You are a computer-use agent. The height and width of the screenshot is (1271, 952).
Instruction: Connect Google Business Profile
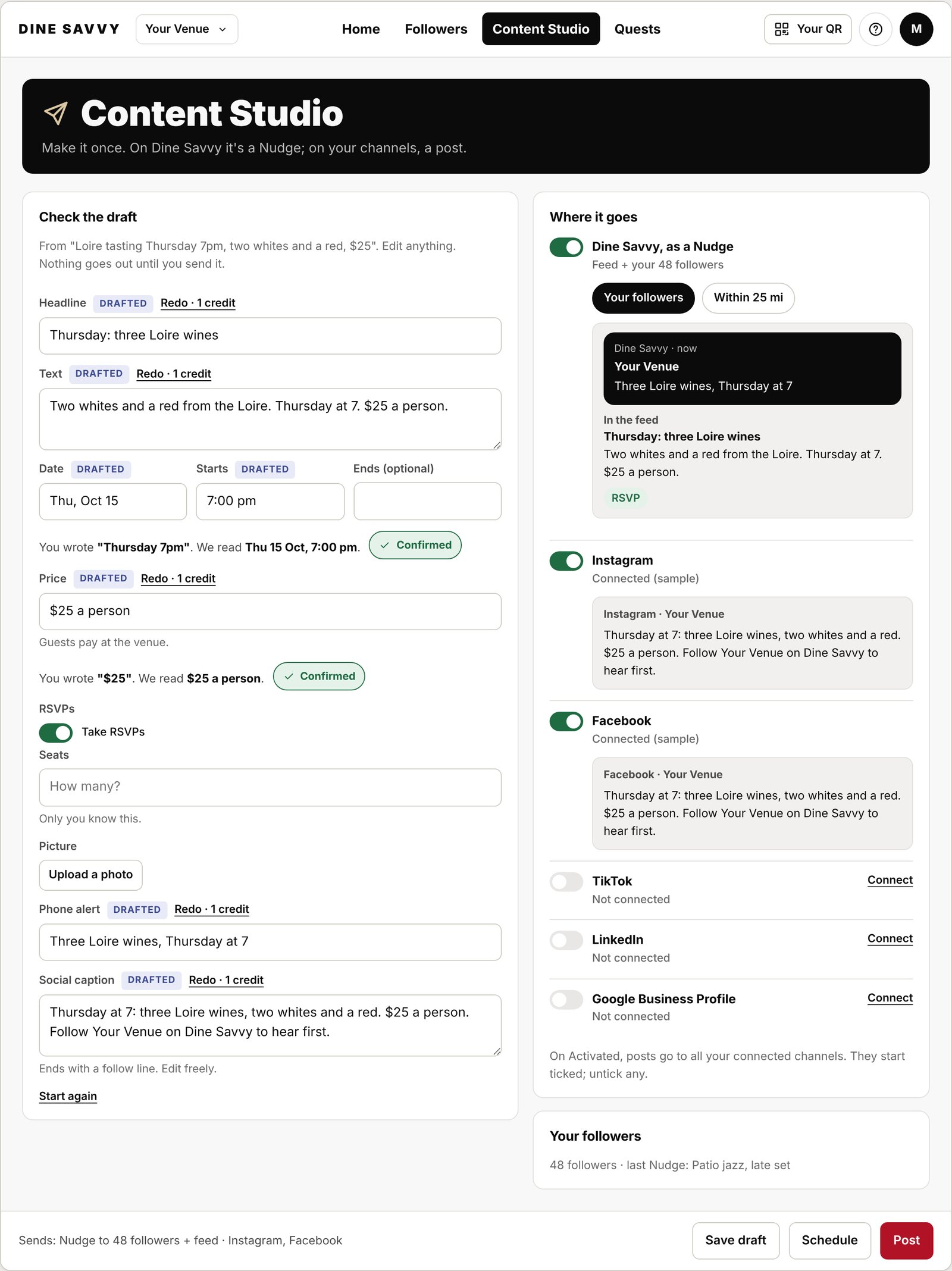[890, 998]
